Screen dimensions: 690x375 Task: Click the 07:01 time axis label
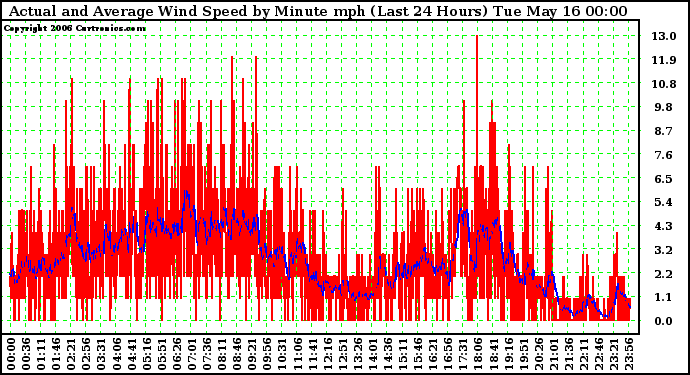click(191, 354)
